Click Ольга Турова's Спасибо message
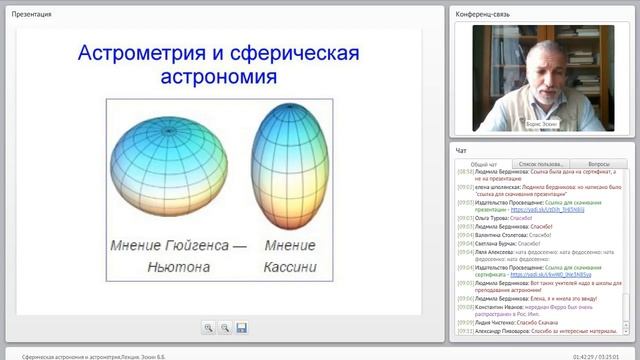640x360 pixels. click(x=495, y=218)
